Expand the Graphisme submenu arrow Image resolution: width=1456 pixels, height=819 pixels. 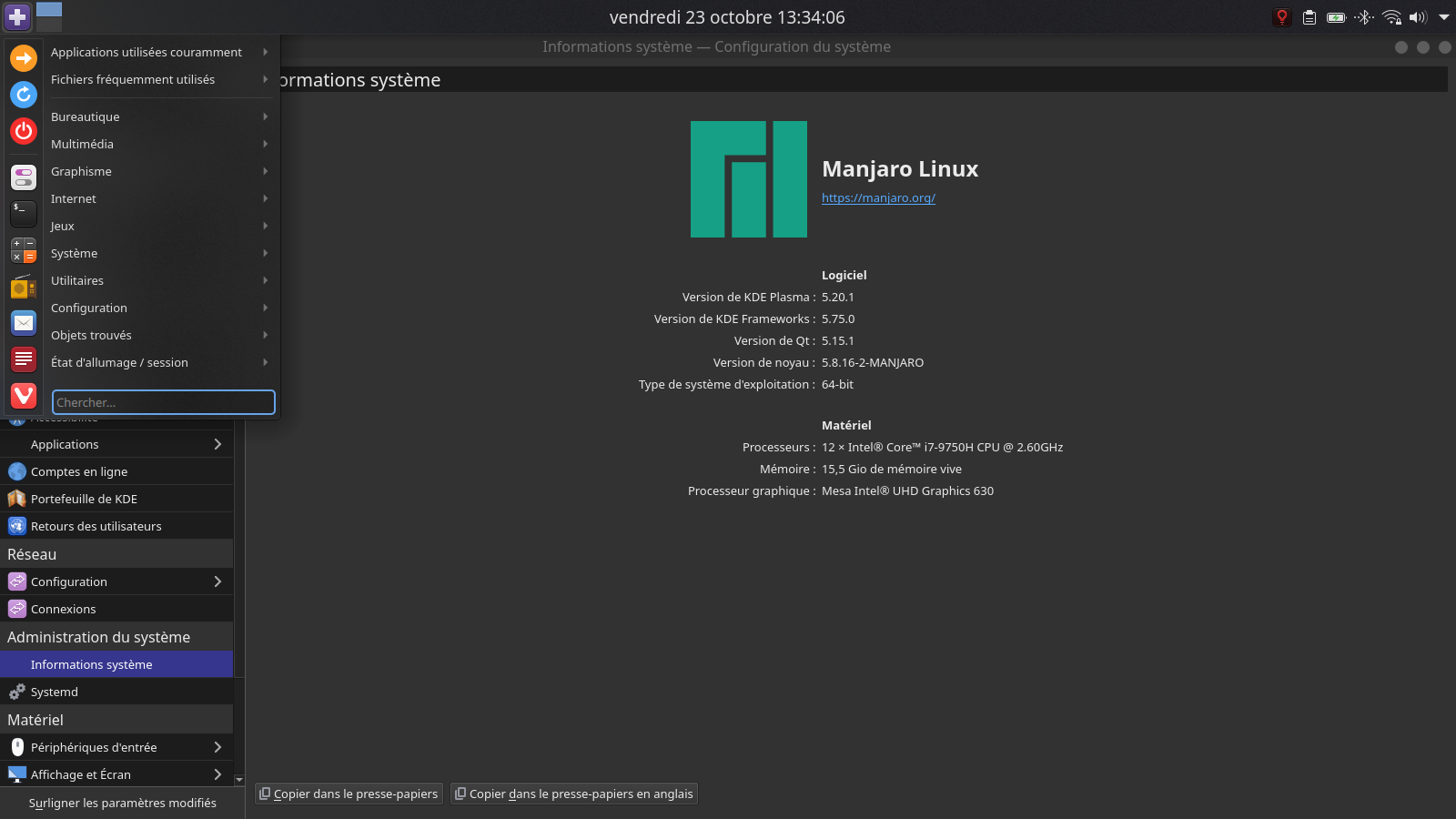[x=266, y=171]
